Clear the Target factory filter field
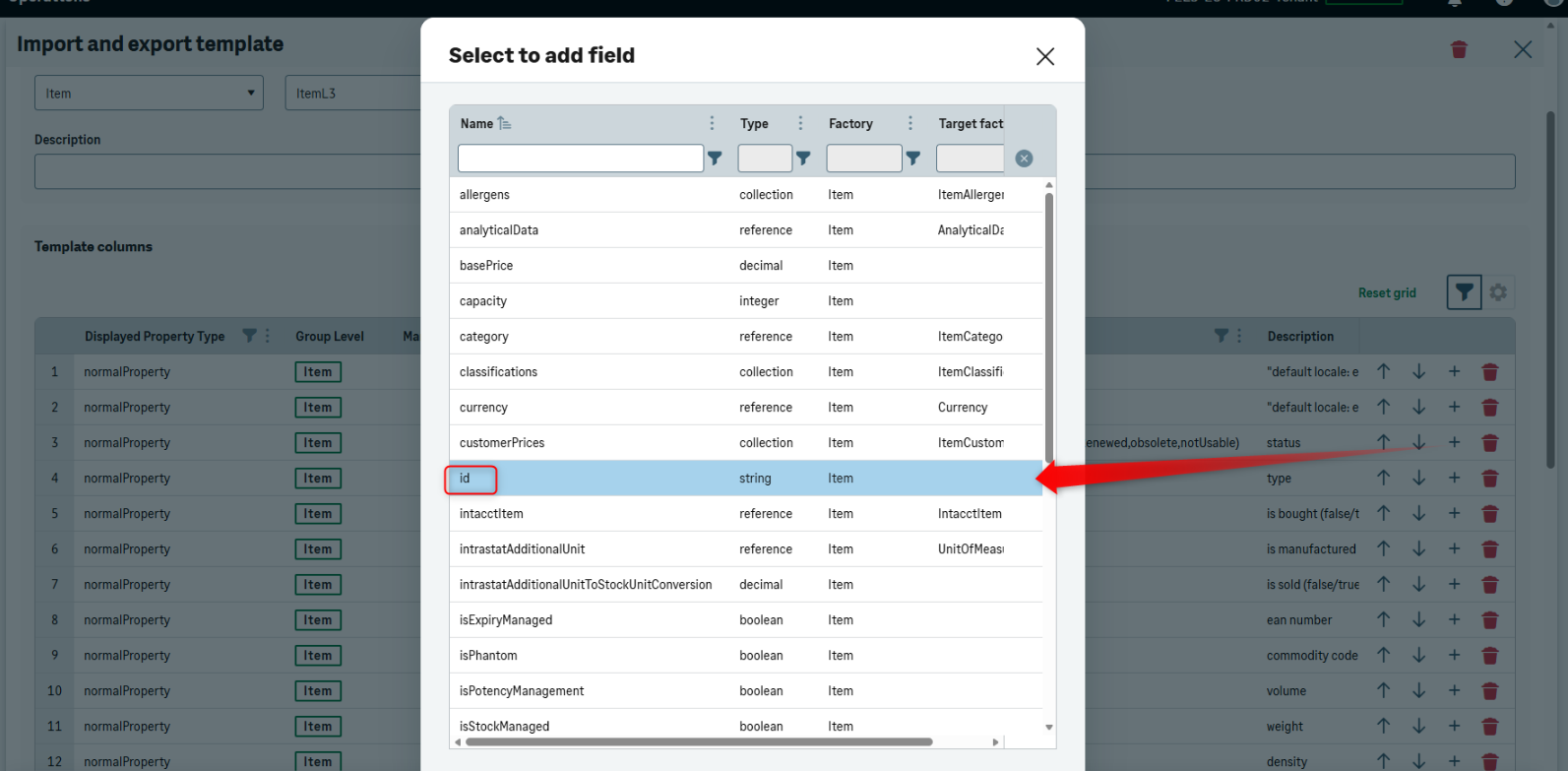This screenshot has height=771, width=1568. point(1024,159)
